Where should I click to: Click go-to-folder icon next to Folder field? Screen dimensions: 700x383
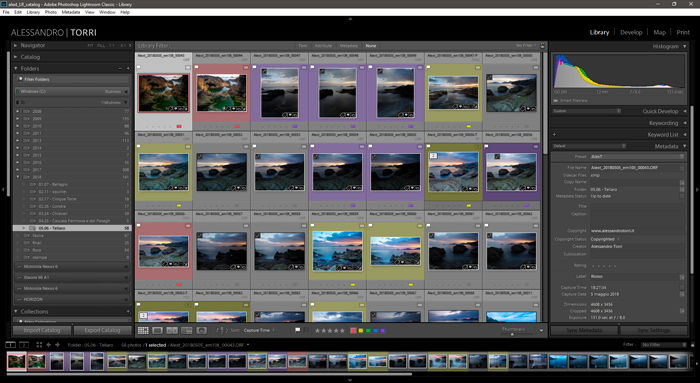[682, 189]
